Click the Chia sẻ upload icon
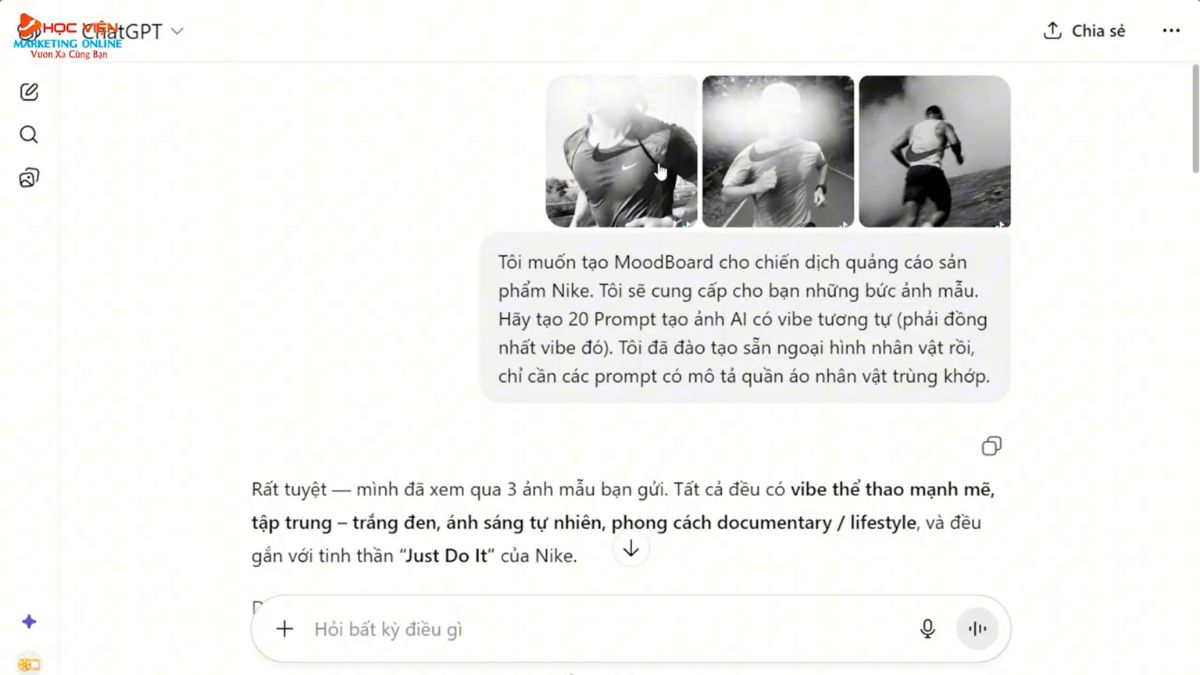1200x675 pixels. click(1052, 31)
